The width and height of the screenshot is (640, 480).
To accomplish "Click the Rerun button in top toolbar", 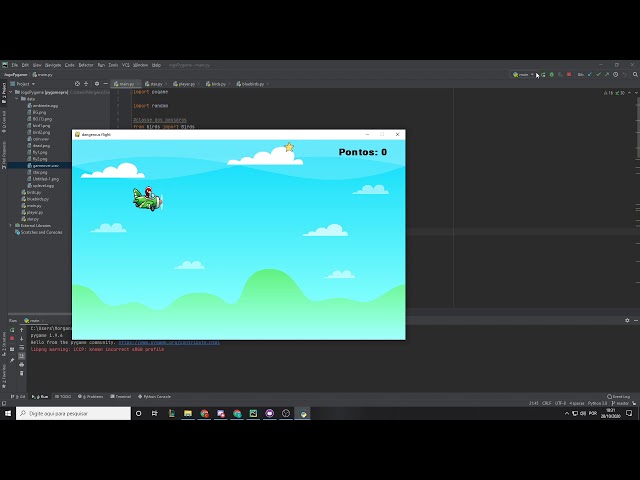I will click(x=543, y=75).
